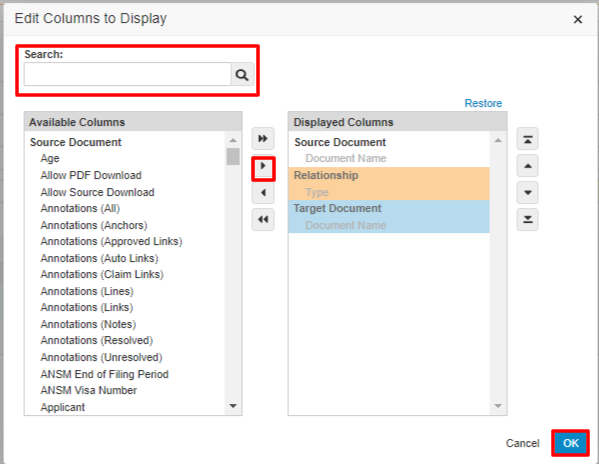This screenshot has height=464, width=599.
Task: Move selected column down one position
Action: 528,192
